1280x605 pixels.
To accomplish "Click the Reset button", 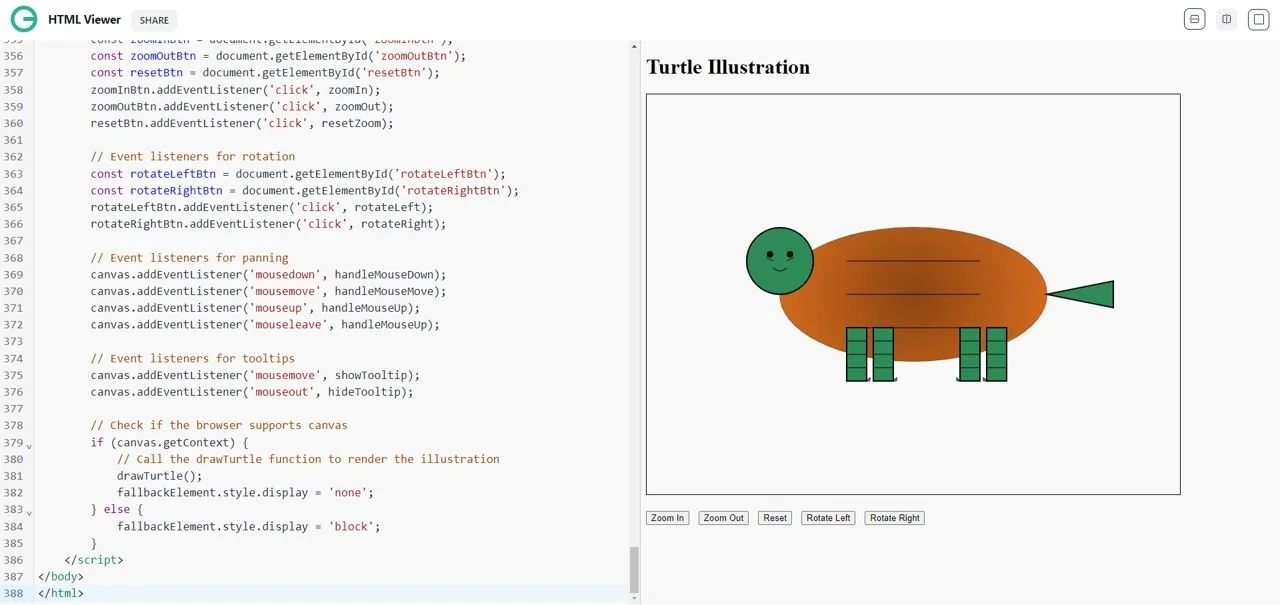I will click(775, 518).
